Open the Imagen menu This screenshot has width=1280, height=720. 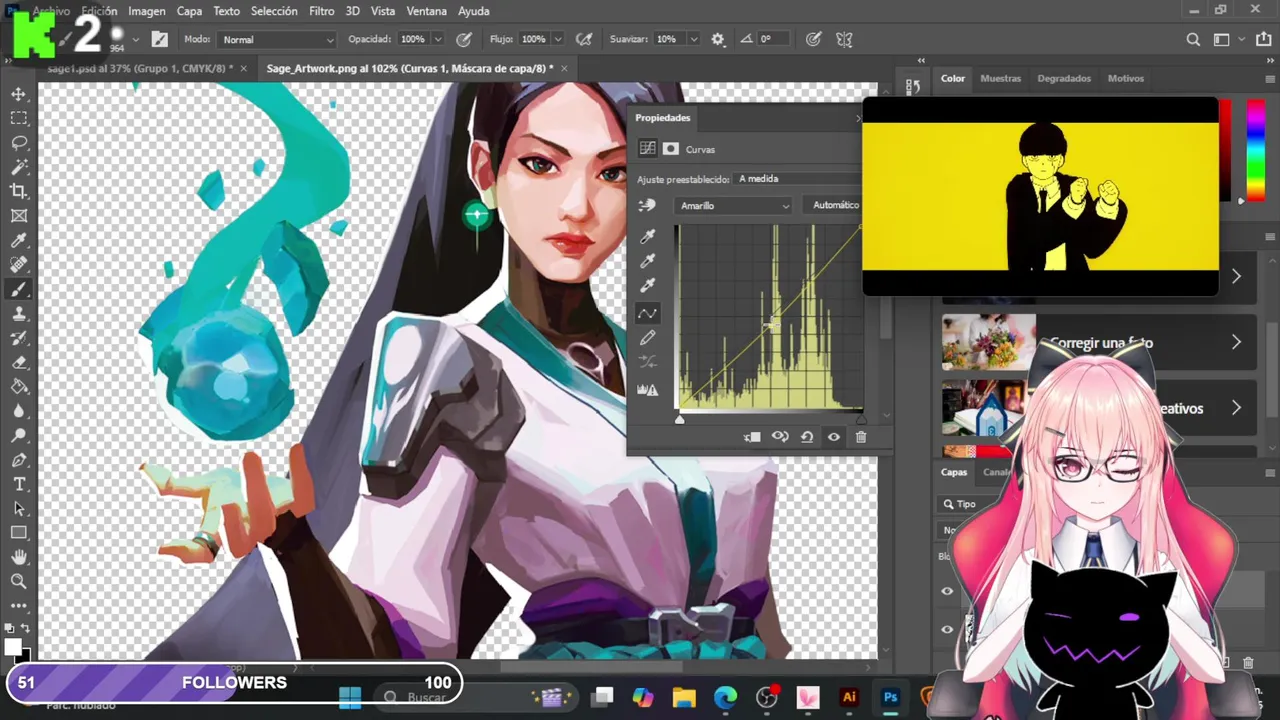147,11
